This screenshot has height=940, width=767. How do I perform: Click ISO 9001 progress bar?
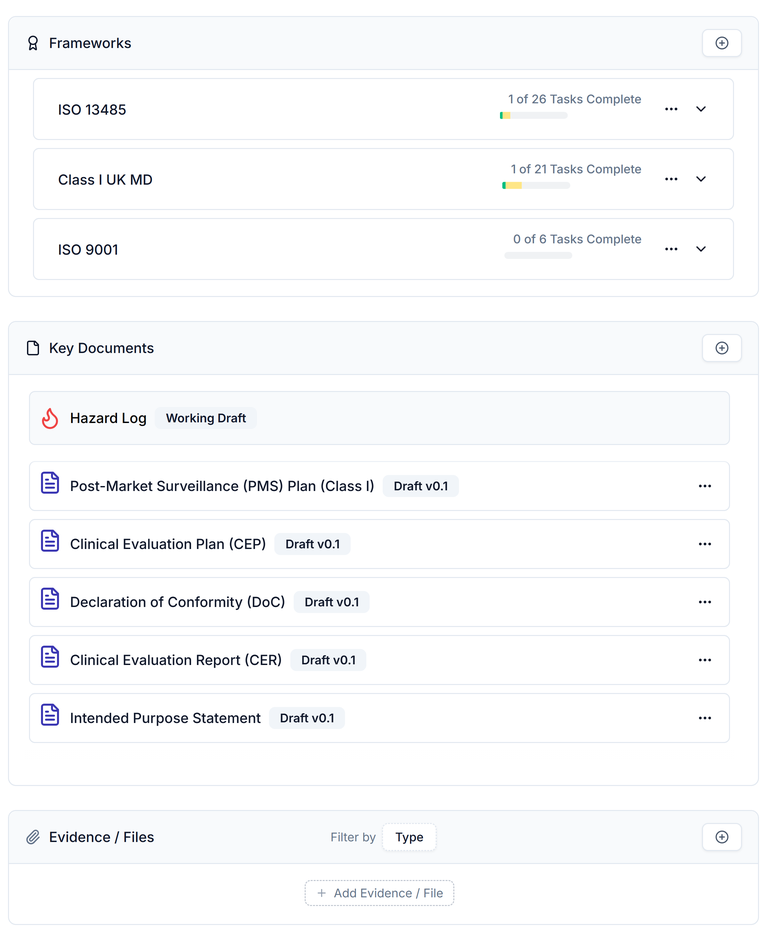539,255
